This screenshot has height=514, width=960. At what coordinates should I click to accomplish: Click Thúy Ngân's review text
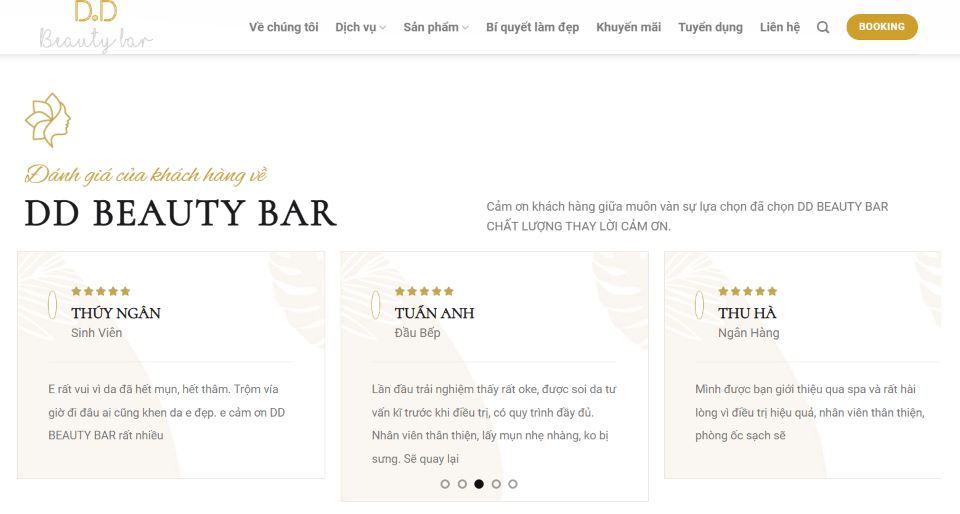coord(167,412)
